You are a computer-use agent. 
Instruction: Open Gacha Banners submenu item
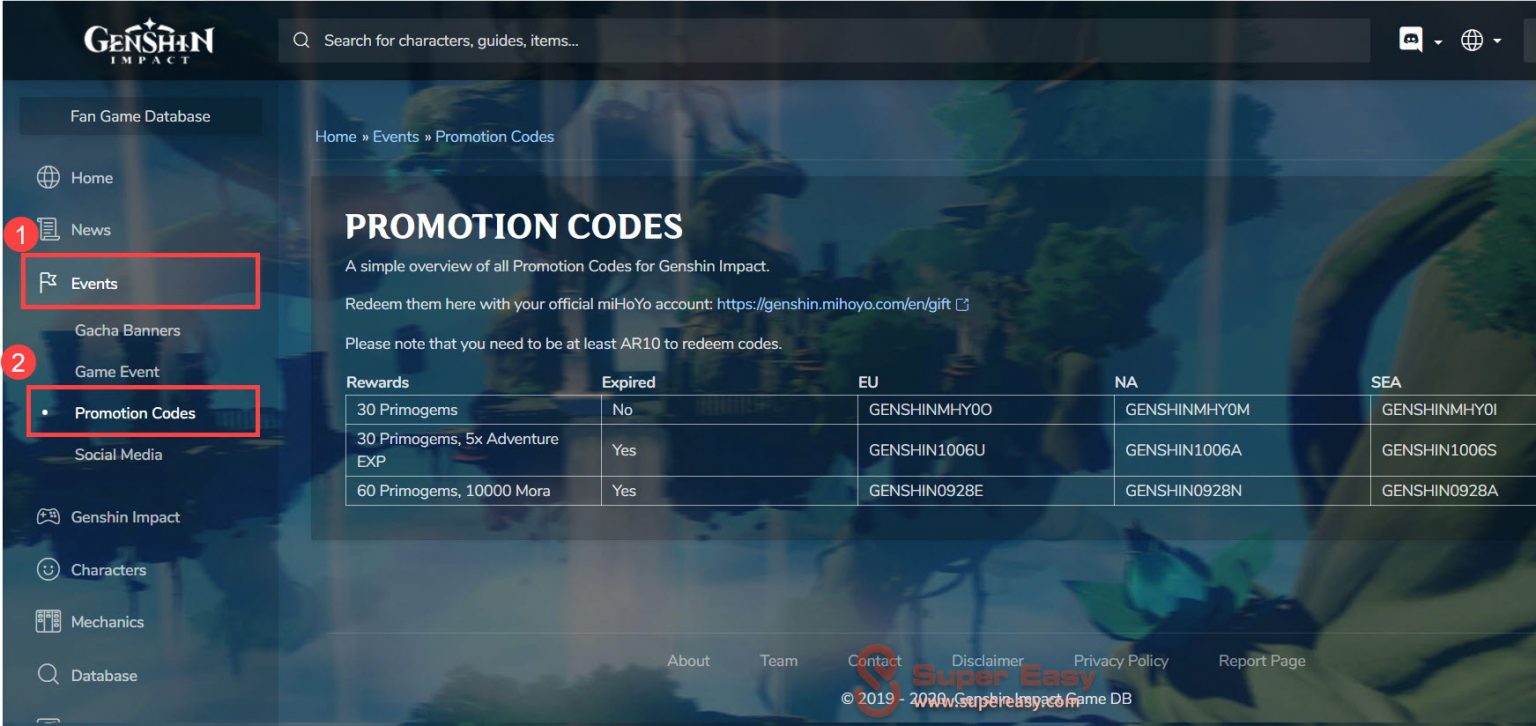[128, 330]
